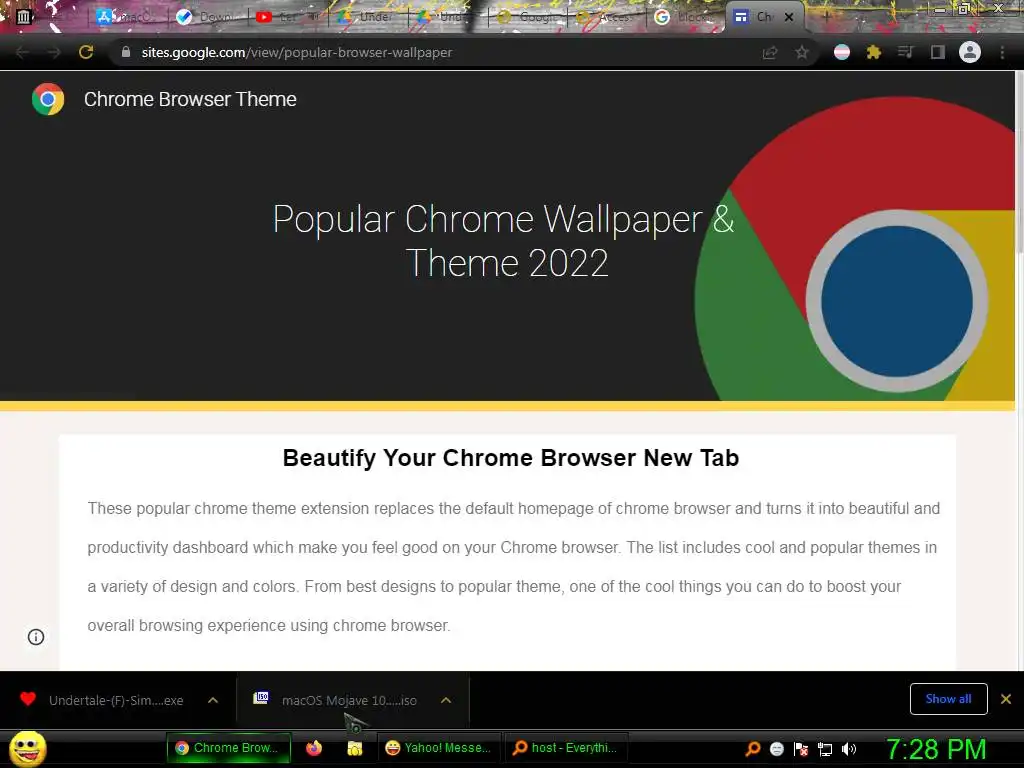The image size is (1024, 768).
Task: Click the pink-white round extension icon
Action: (x=842, y=52)
